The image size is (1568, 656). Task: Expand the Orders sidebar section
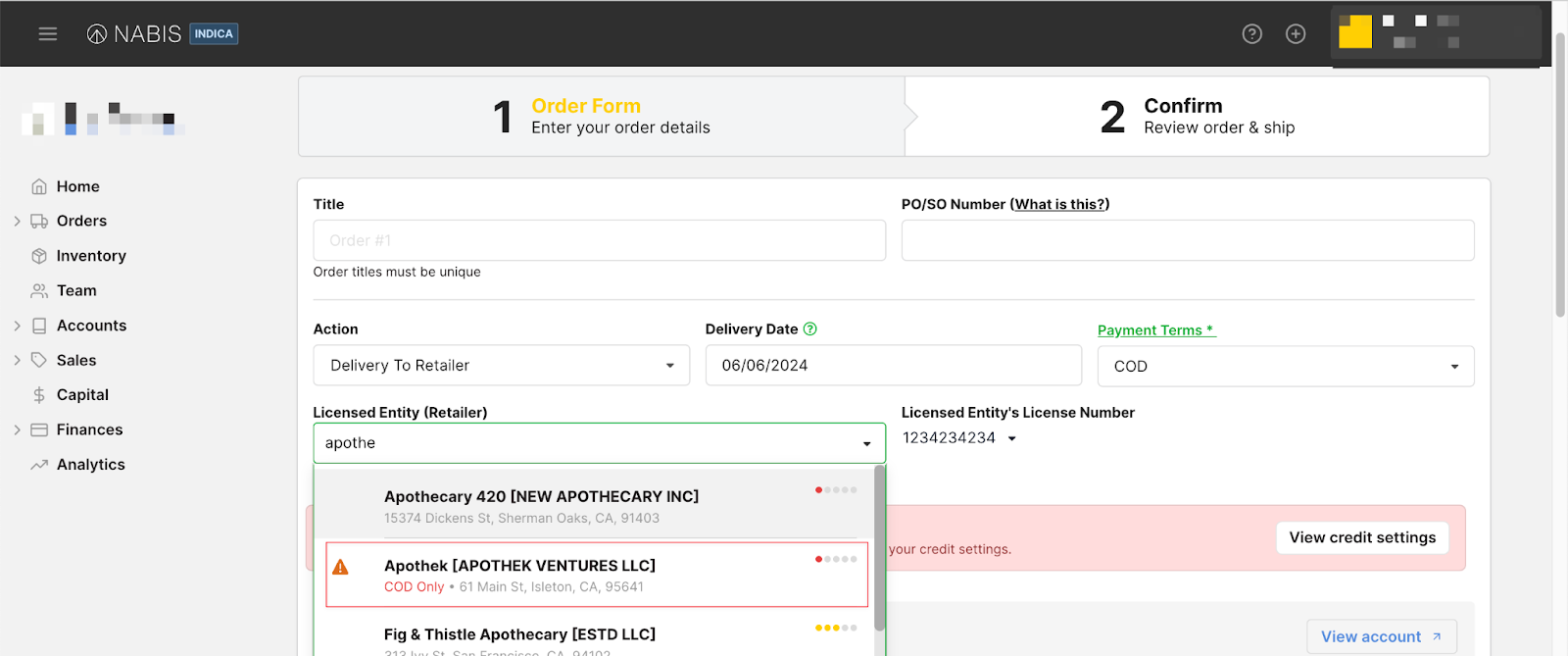(x=17, y=222)
